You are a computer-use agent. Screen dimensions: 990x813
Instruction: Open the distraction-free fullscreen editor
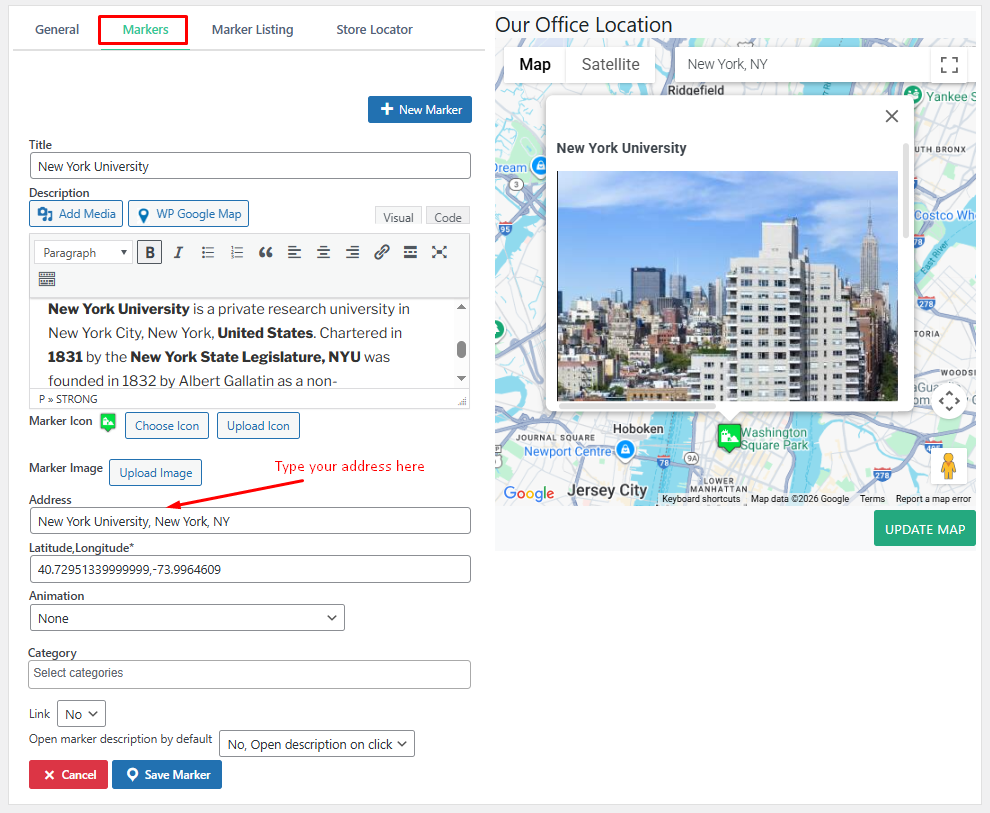439,252
